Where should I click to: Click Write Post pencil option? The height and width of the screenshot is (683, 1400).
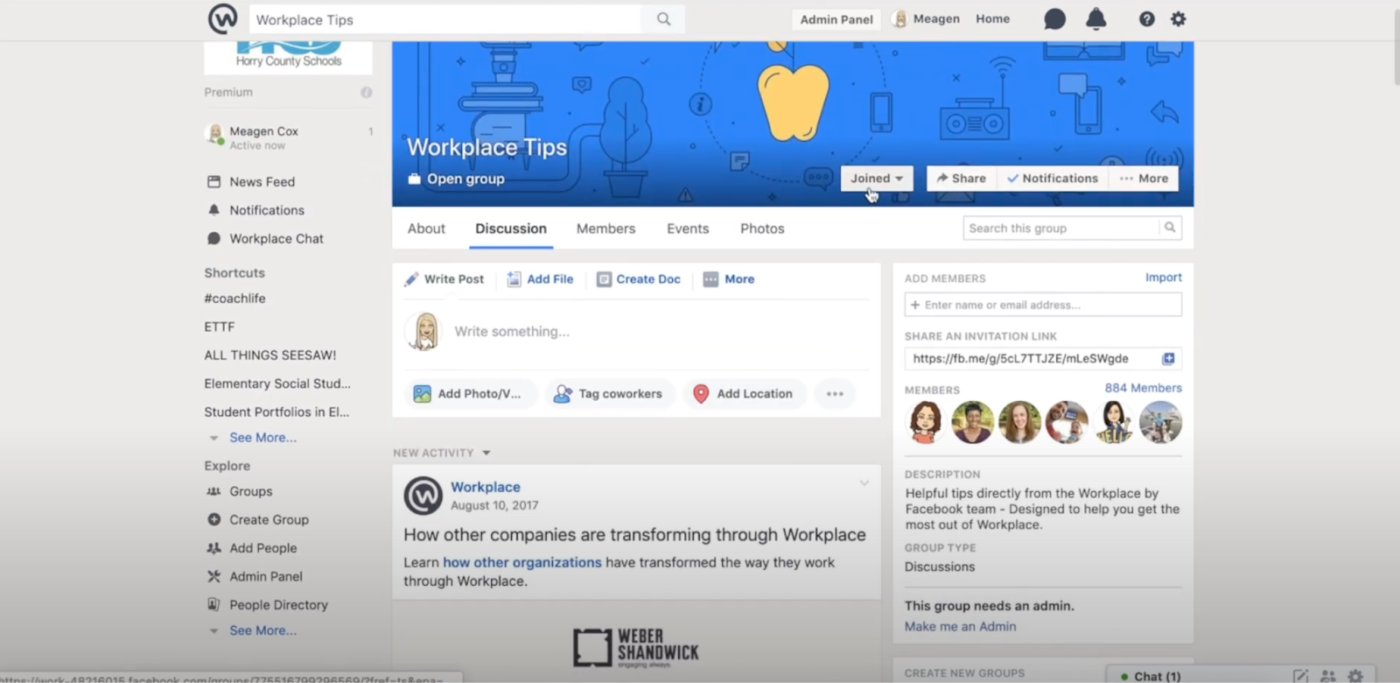coord(444,280)
